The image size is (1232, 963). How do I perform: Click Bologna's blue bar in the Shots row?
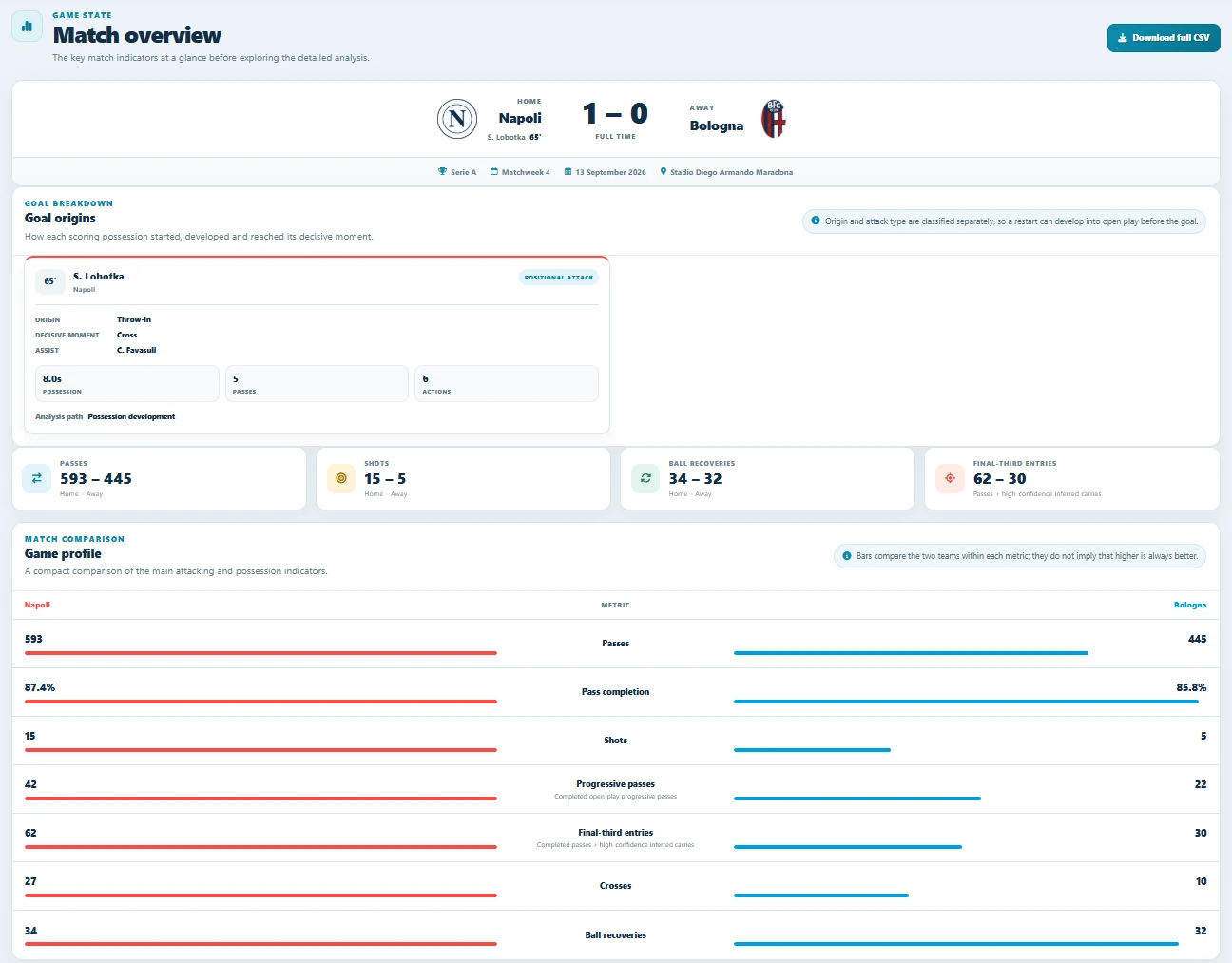coord(812,750)
